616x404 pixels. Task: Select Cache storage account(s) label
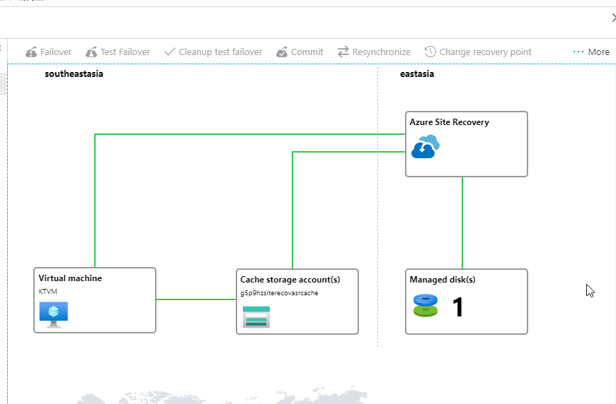290,280
